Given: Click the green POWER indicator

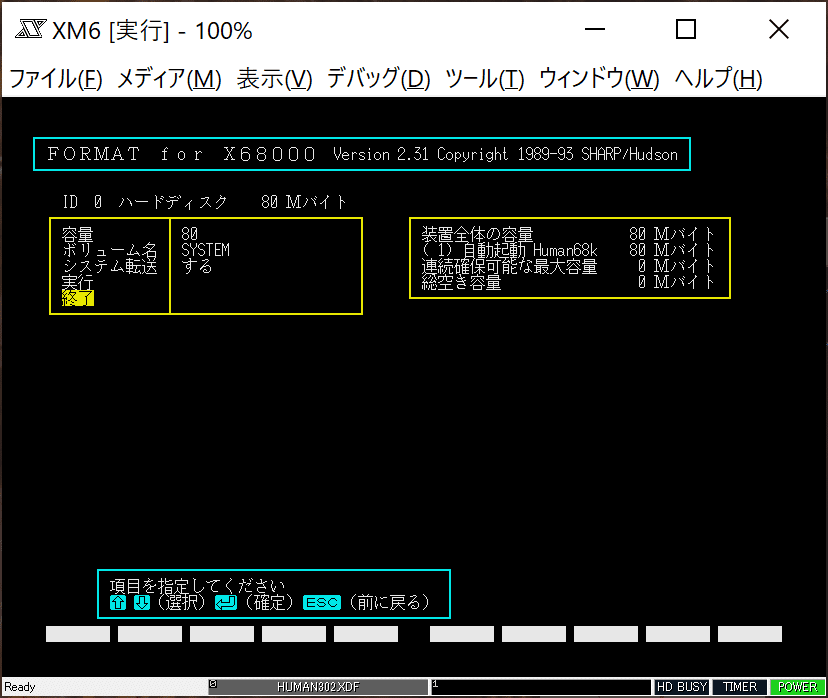Looking at the screenshot, I should [797, 687].
